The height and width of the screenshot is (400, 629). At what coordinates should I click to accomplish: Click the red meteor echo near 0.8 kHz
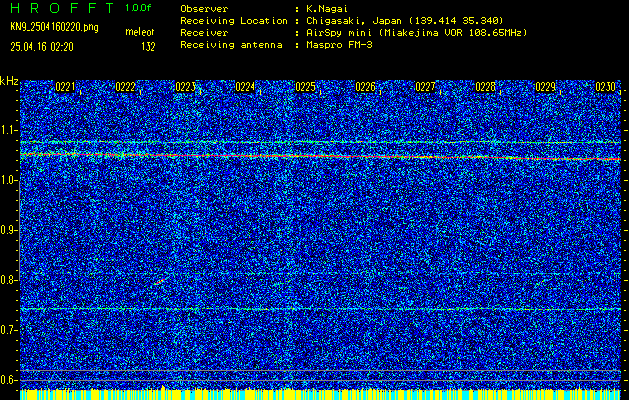[x=160, y=282]
